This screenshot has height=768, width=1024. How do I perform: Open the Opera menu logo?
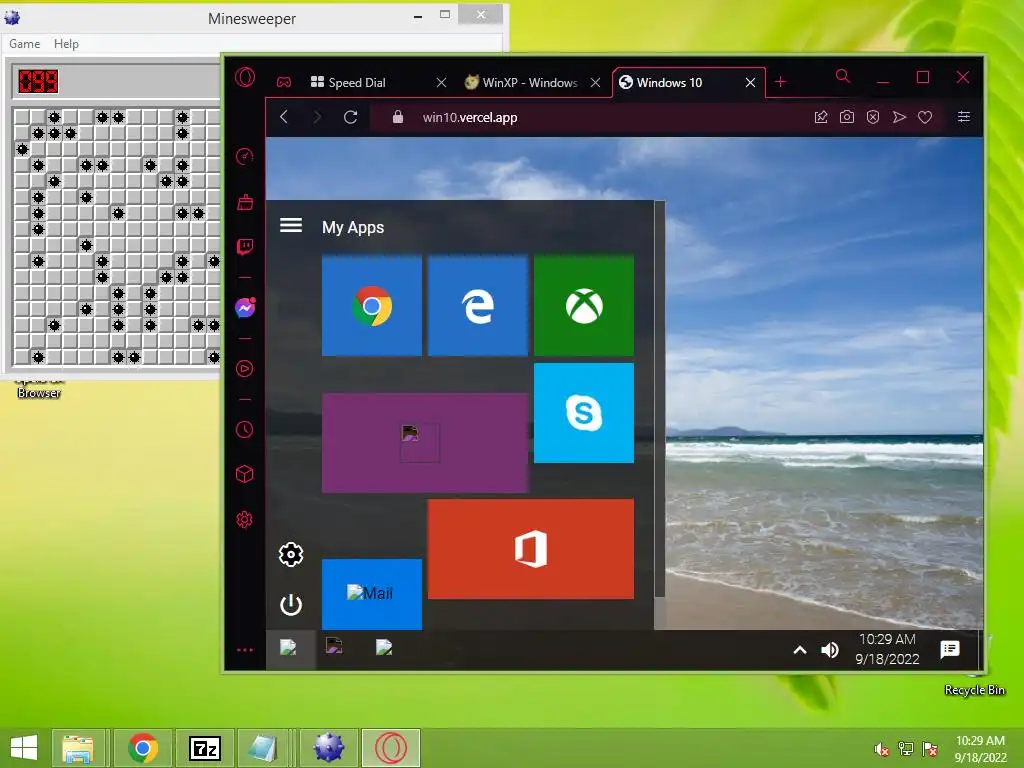245,78
